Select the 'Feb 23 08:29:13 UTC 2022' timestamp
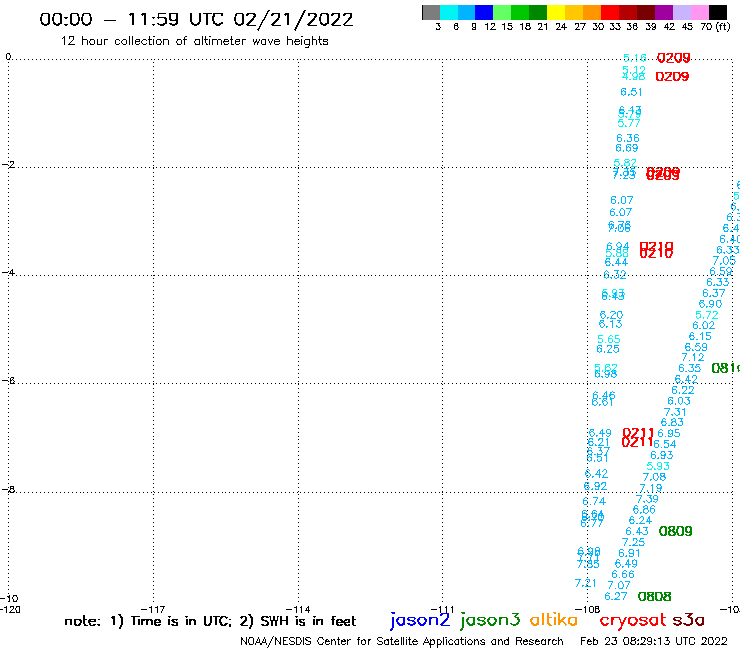The height and width of the screenshot is (650, 740). [654, 642]
